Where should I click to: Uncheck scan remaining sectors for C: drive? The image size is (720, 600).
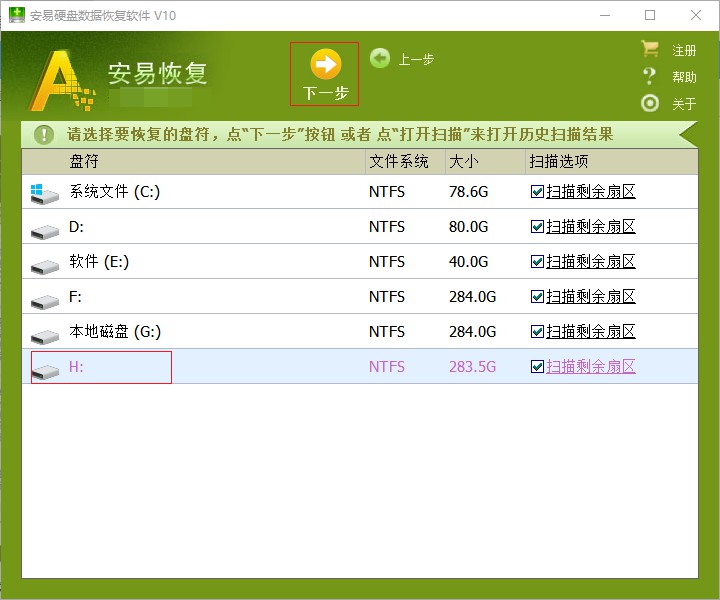click(x=537, y=192)
